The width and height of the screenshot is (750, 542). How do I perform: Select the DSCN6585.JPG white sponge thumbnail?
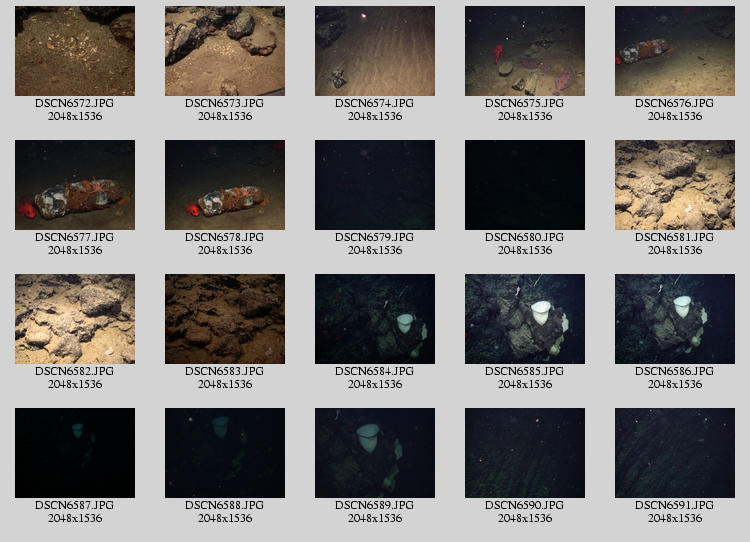pyautogui.click(x=525, y=319)
